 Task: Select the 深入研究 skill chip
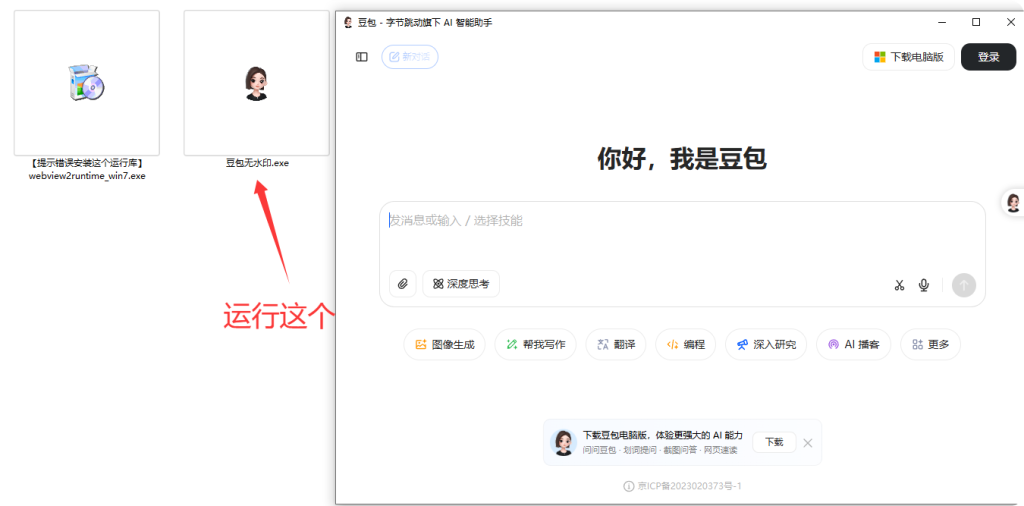coord(766,344)
